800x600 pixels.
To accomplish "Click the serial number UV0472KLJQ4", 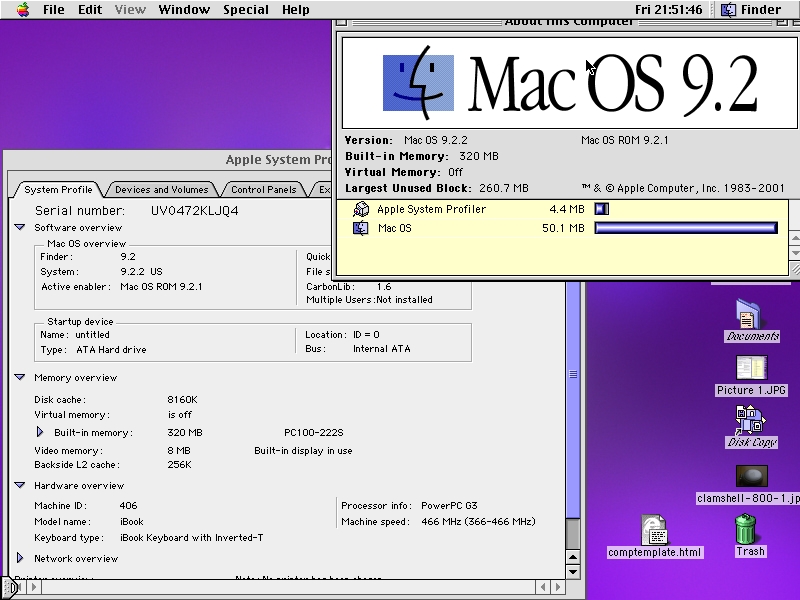I will point(194,211).
